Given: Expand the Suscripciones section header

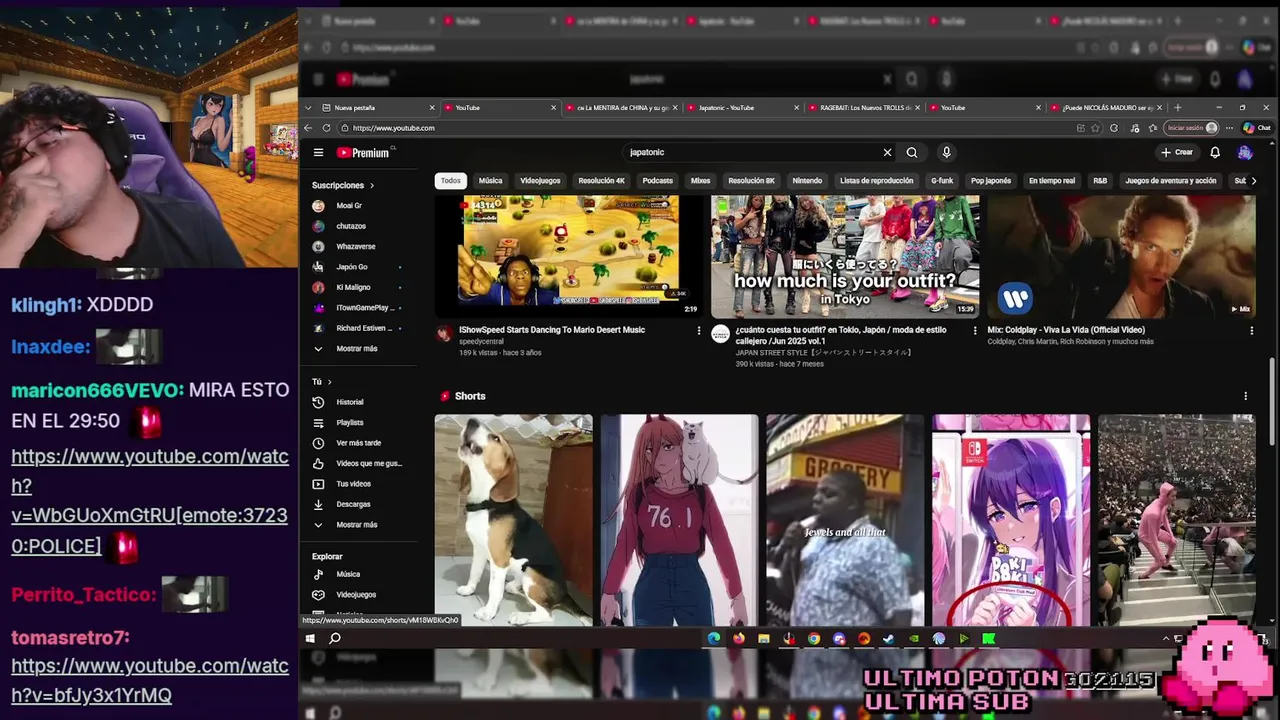Looking at the screenshot, I should point(343,186).
